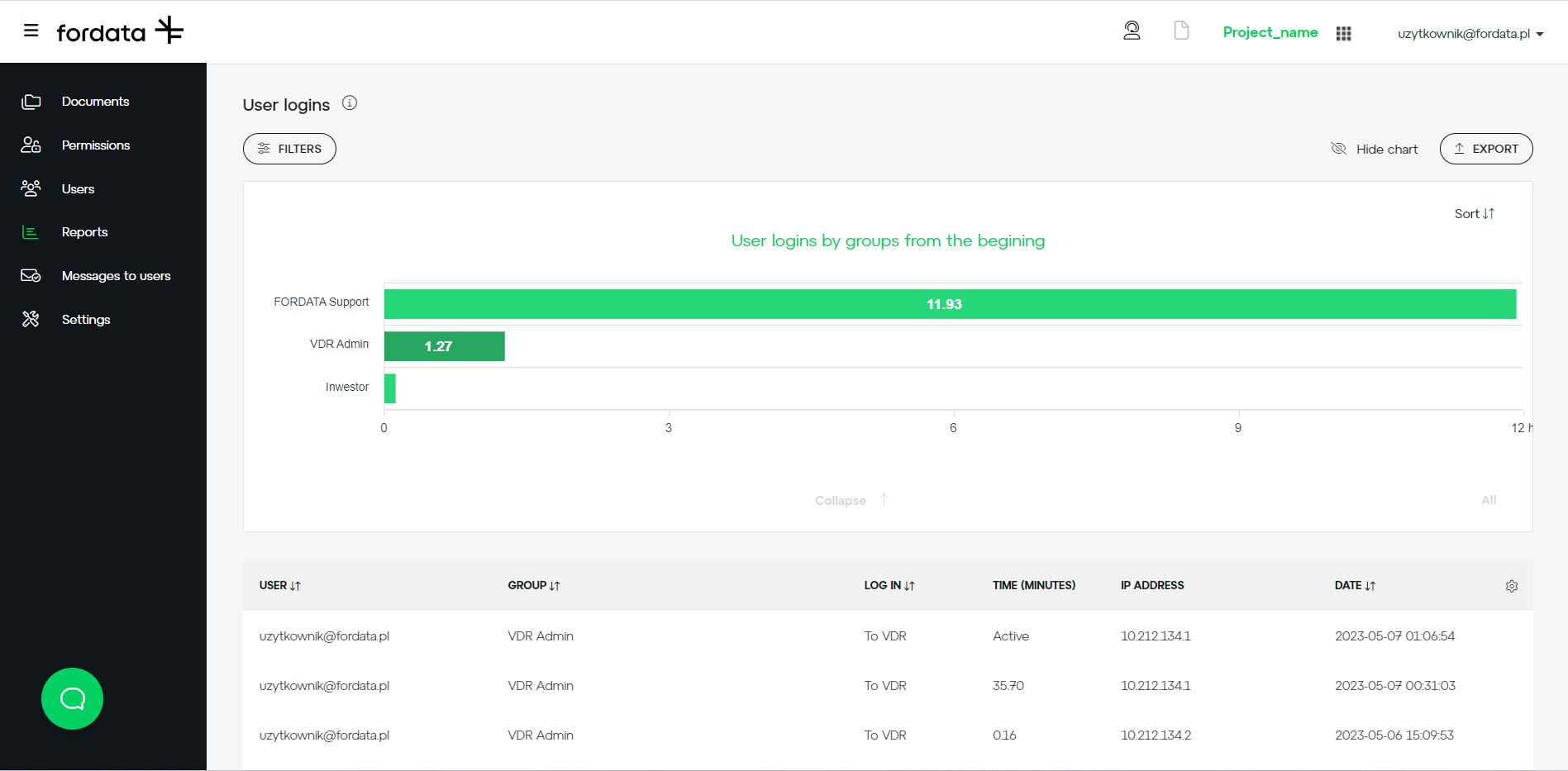
Task: Click the FORDATA Support bar showing 11.93
Action: pos(945,303)
